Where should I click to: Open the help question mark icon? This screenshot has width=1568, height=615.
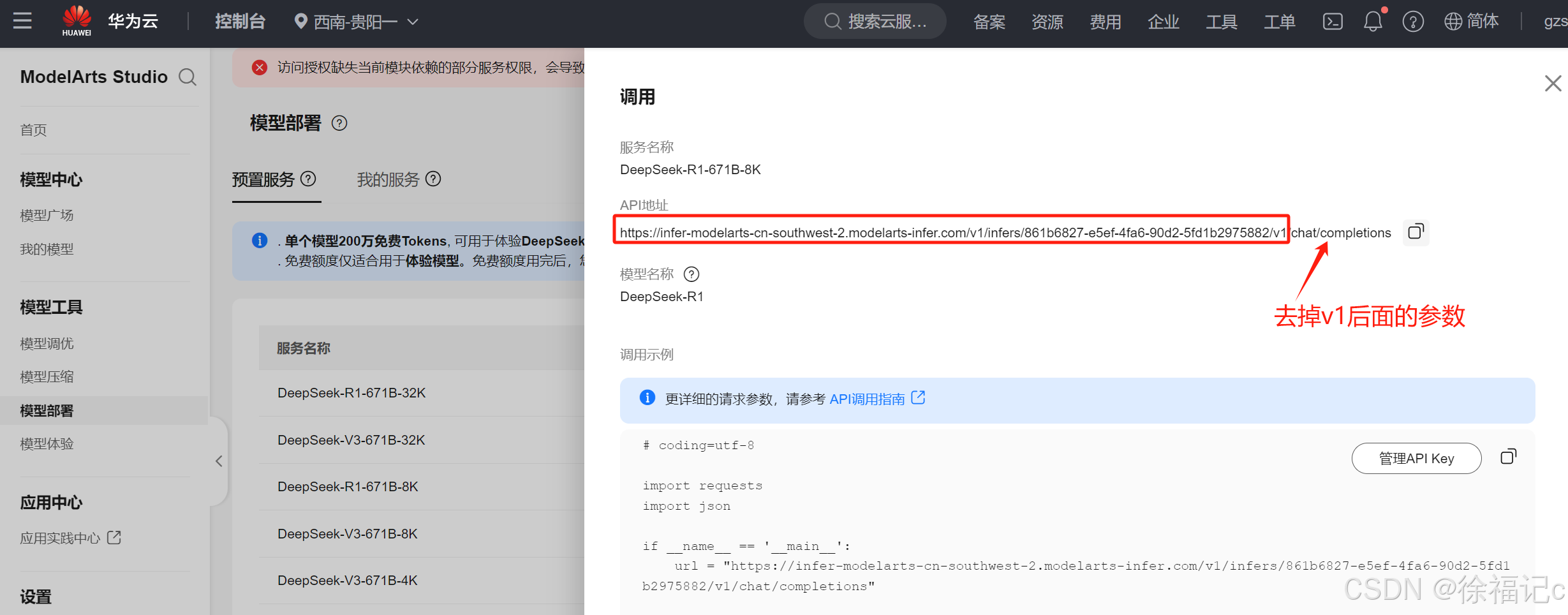click(1413, 22)
